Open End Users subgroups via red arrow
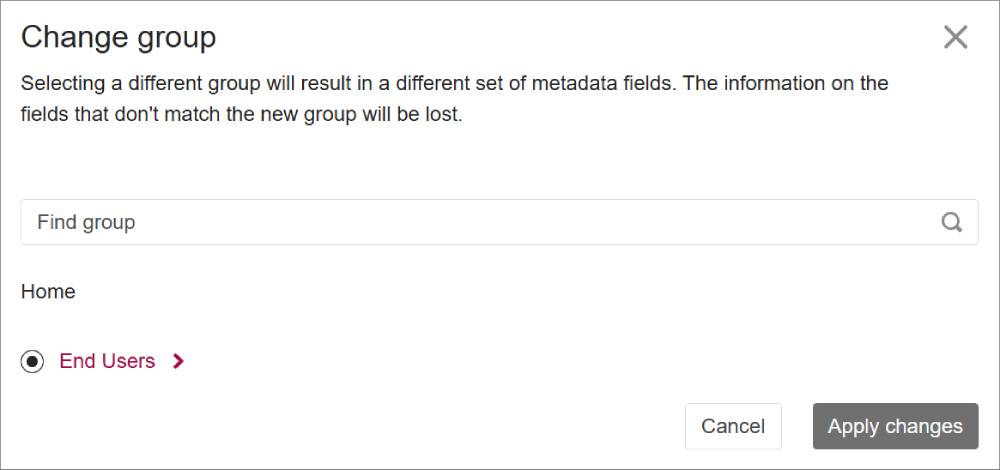Image resolution: width=1000 pixels, height=470 pixels. (179, 362)
